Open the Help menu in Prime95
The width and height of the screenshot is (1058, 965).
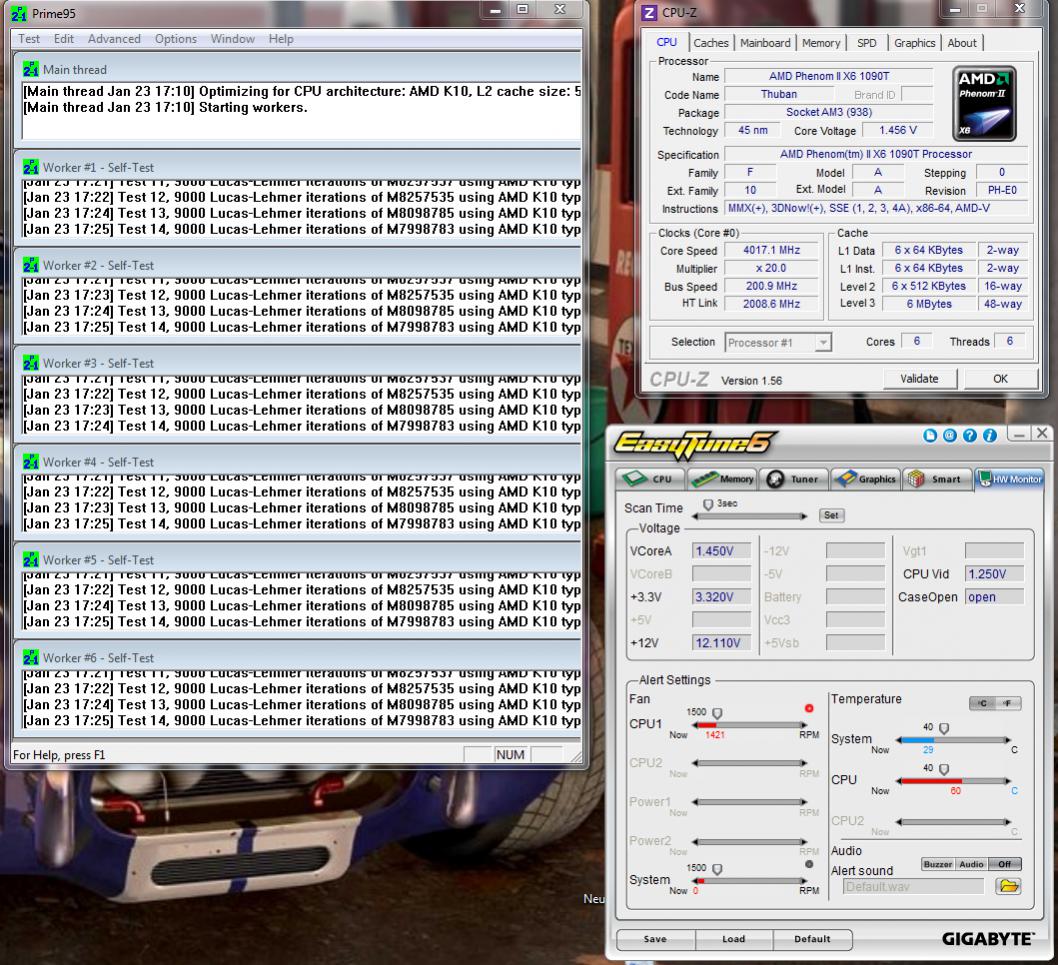coord(281,38)
